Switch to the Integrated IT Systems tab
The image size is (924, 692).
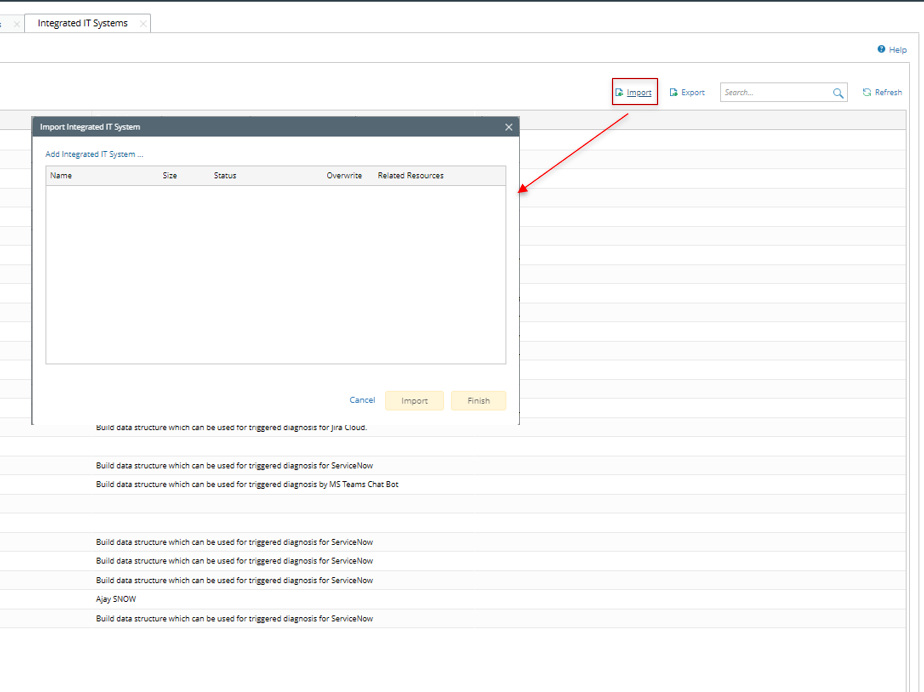click(x=83, y=23)
